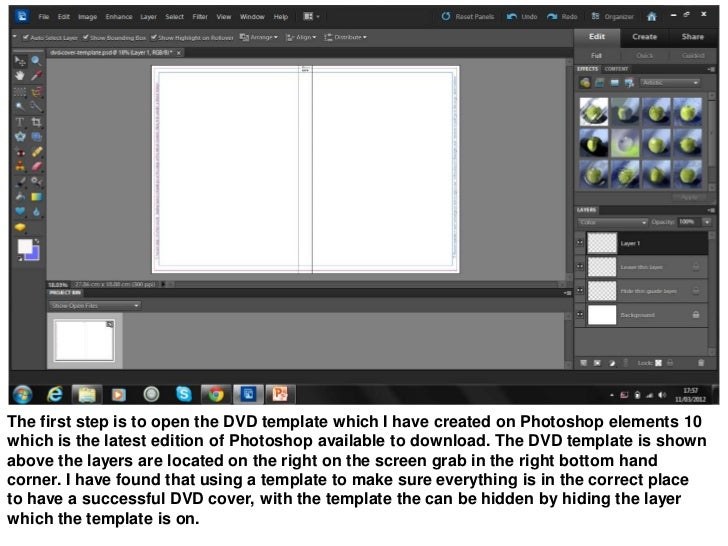The height and width of the screenshot is (546, 728).
Task: Click the foreground color swatch
Action: click(25, 246)
